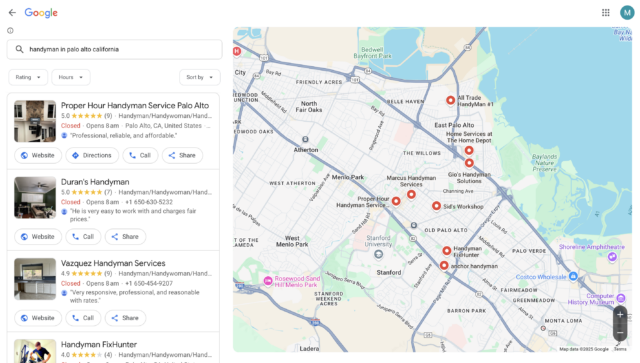Screen dimensions: 640x363
Task: Zoom in on the map
Action: coord(620,314)
